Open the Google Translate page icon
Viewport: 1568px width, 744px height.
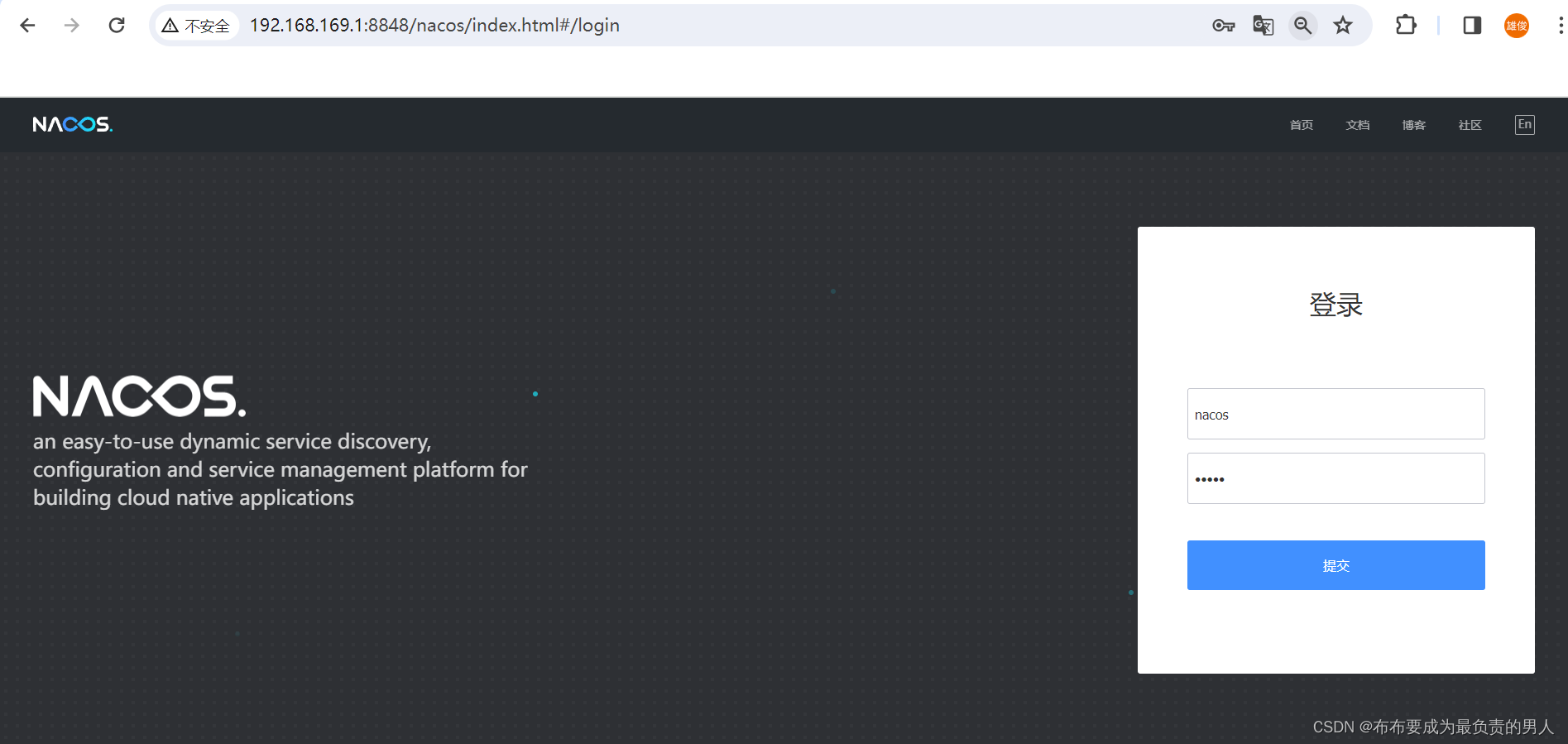click(x=1263, y=26)
